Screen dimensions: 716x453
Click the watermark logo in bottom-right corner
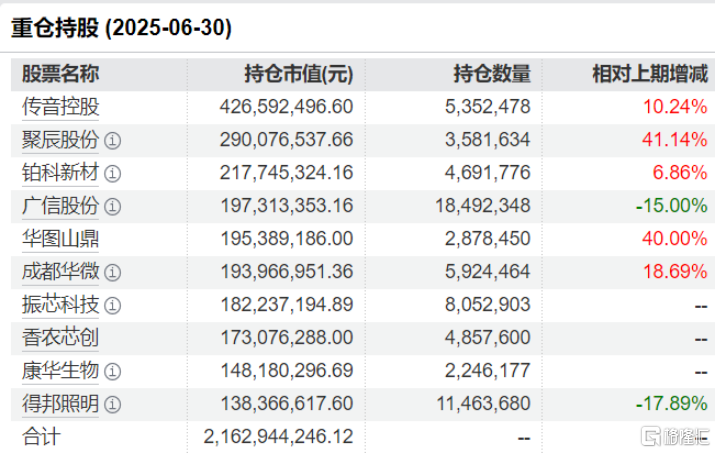675,437
